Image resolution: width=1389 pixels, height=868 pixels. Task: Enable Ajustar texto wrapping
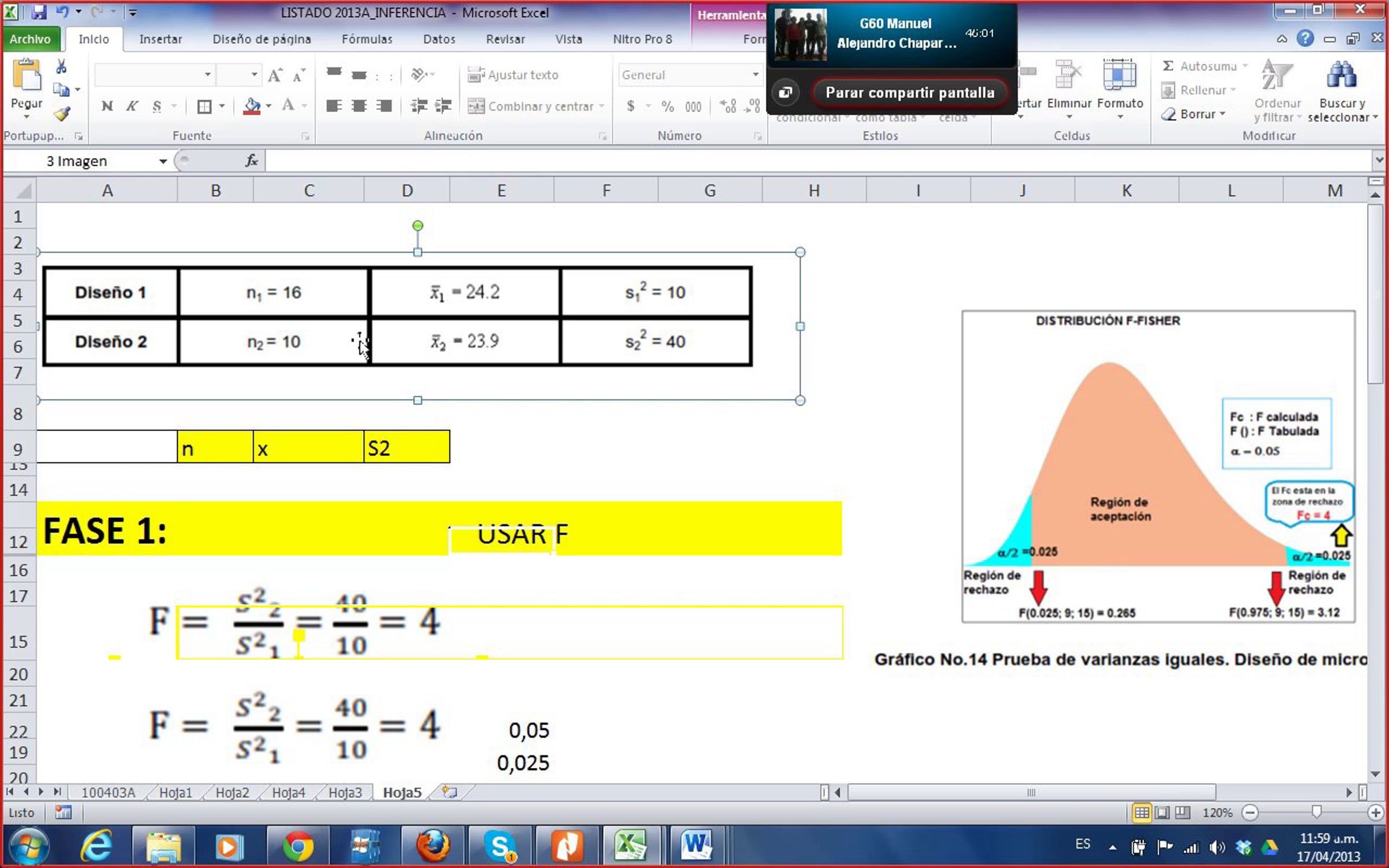pos(513,75)
